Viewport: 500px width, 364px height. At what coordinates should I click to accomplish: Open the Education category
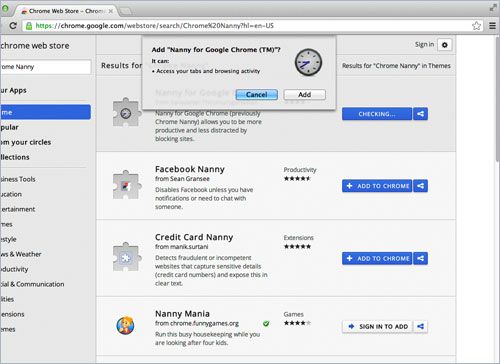pos(11,194)
